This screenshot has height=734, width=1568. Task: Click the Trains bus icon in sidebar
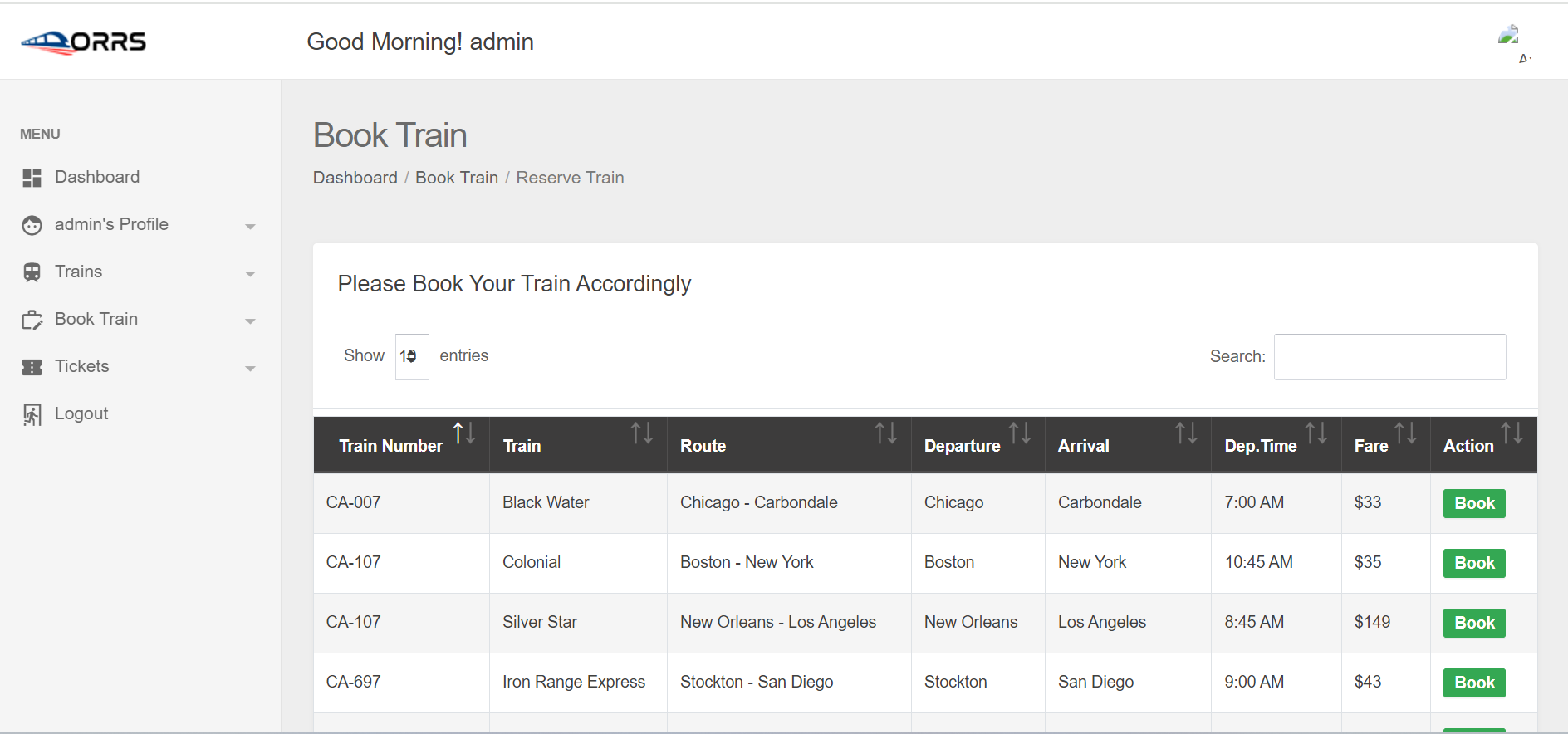(x=32, y=272)
